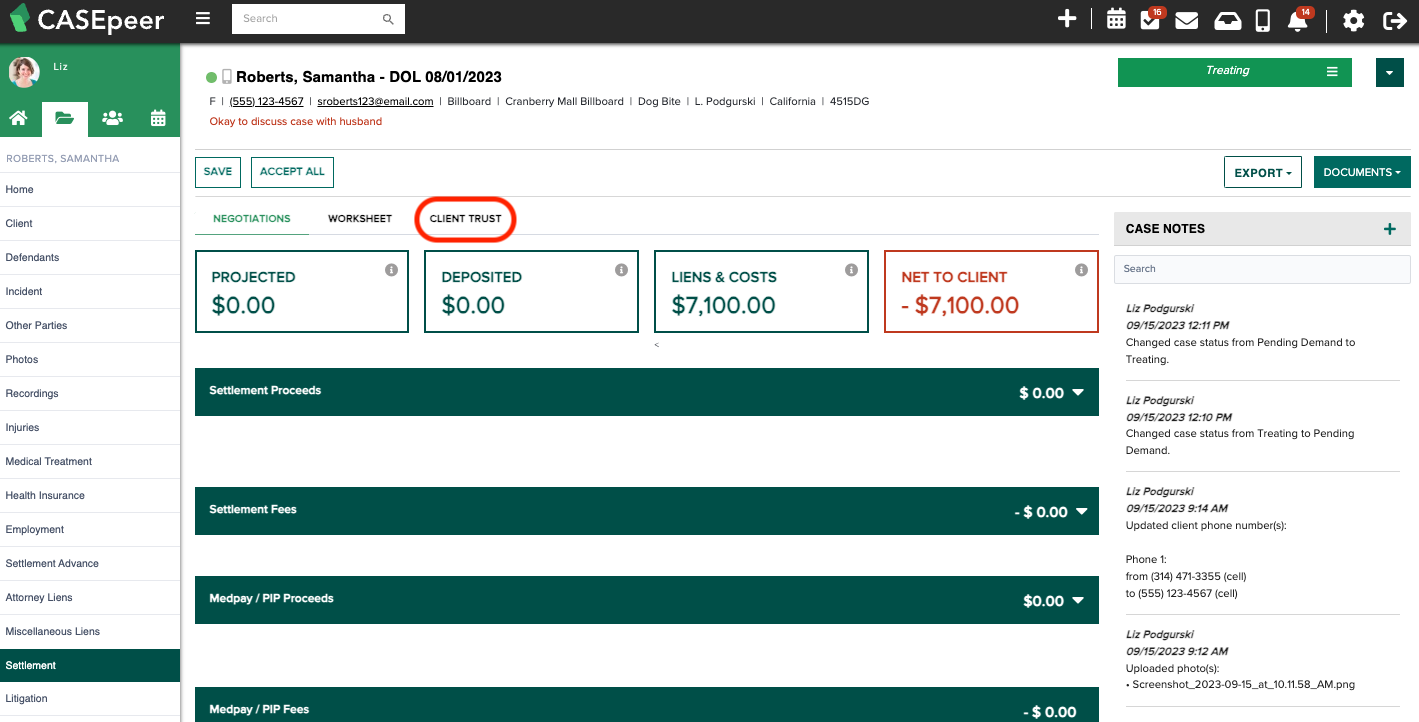Open Miscellaneous Liens in sidebar
This screenshot has width=1419, height=722.
coord(90,632)
